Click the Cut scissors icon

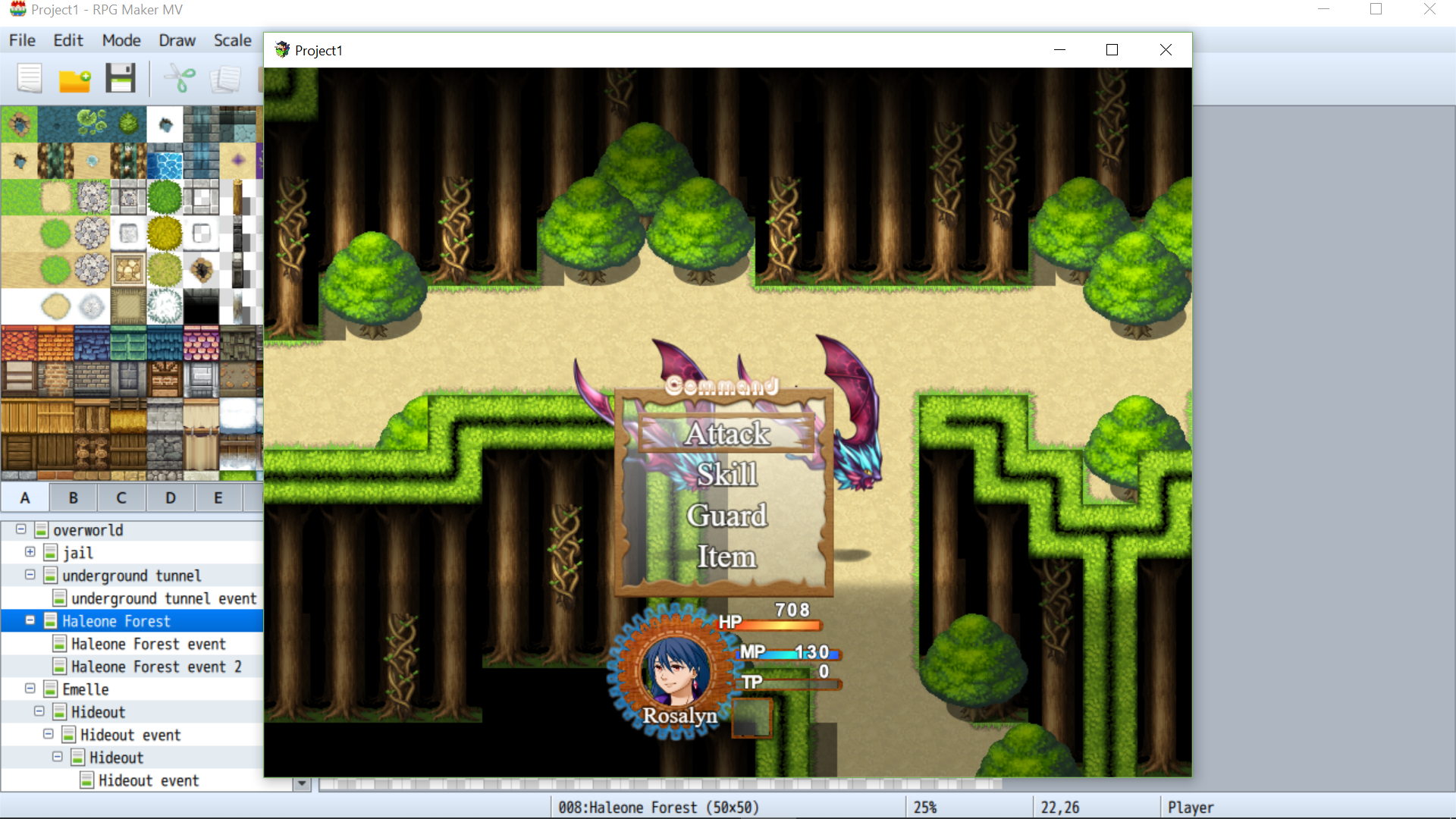tap(180, 79)
